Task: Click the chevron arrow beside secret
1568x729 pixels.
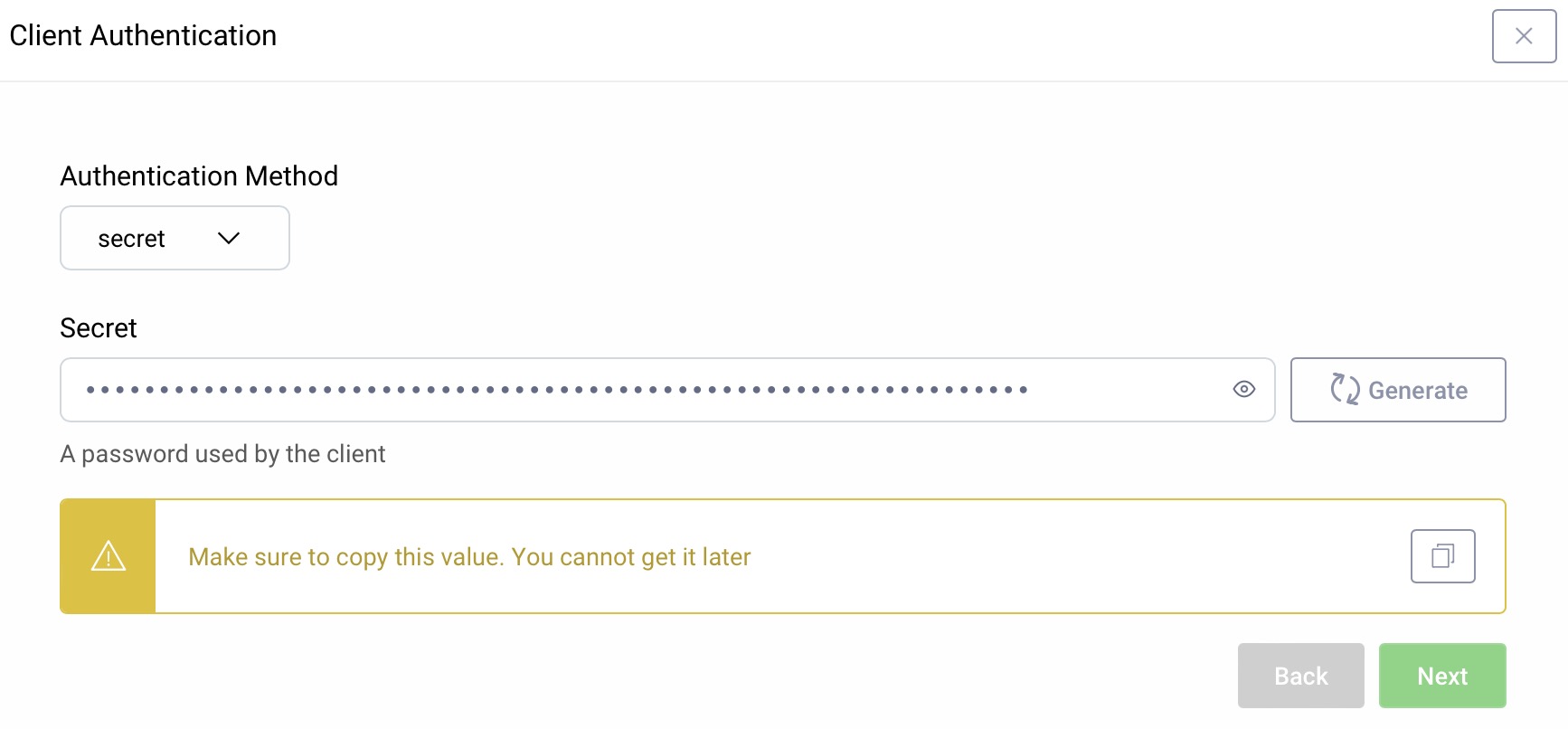Action: [x=229, y=238]
